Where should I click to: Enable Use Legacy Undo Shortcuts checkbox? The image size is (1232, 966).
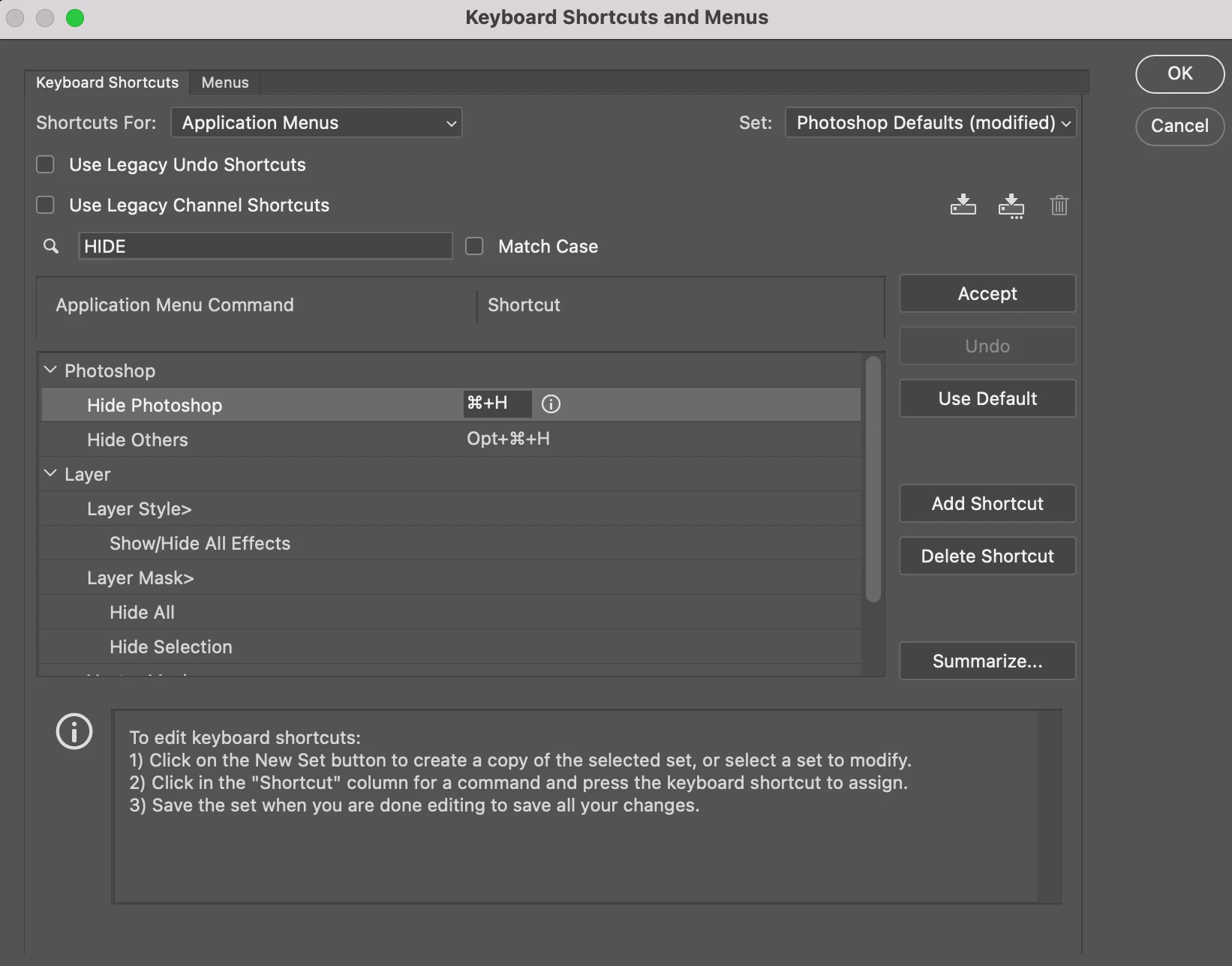click(46, 164)
